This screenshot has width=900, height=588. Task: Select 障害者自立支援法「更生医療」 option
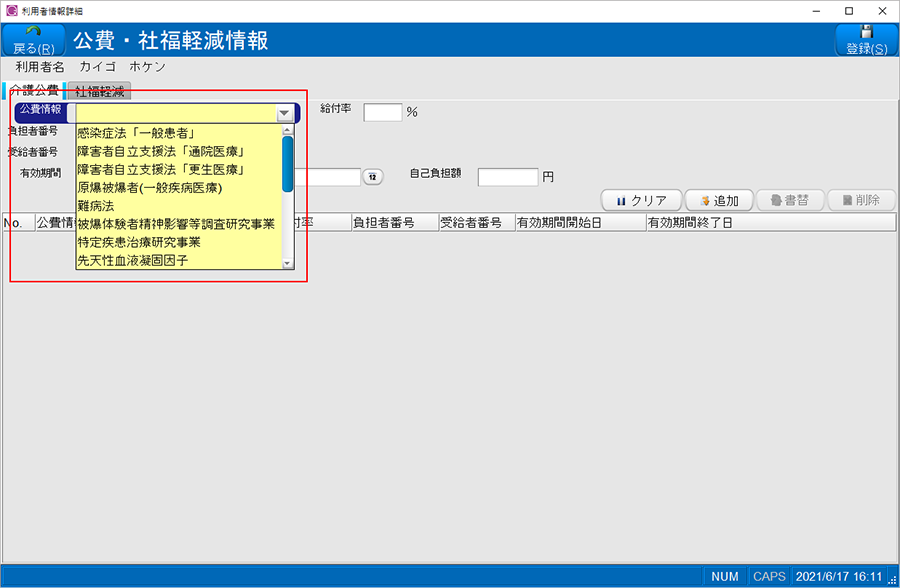tap(162, 169)
